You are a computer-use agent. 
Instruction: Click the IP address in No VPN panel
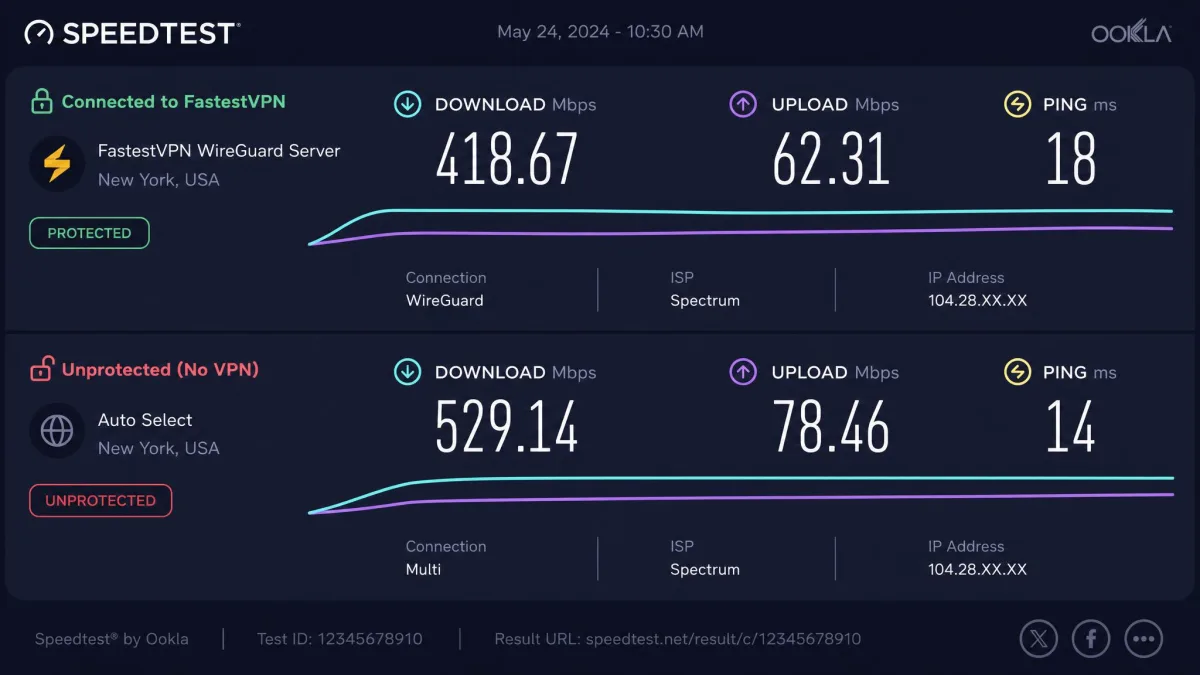click(x=978, y=569)
